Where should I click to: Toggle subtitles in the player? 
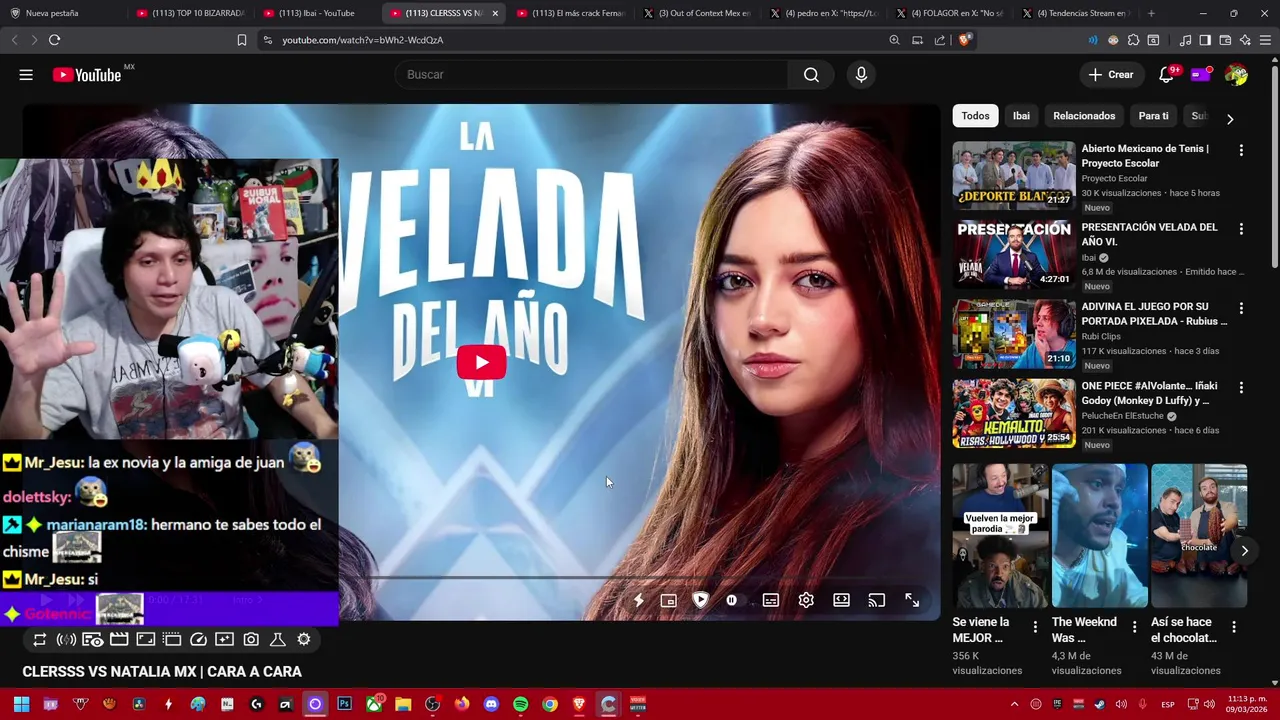[x=771, y=601]
